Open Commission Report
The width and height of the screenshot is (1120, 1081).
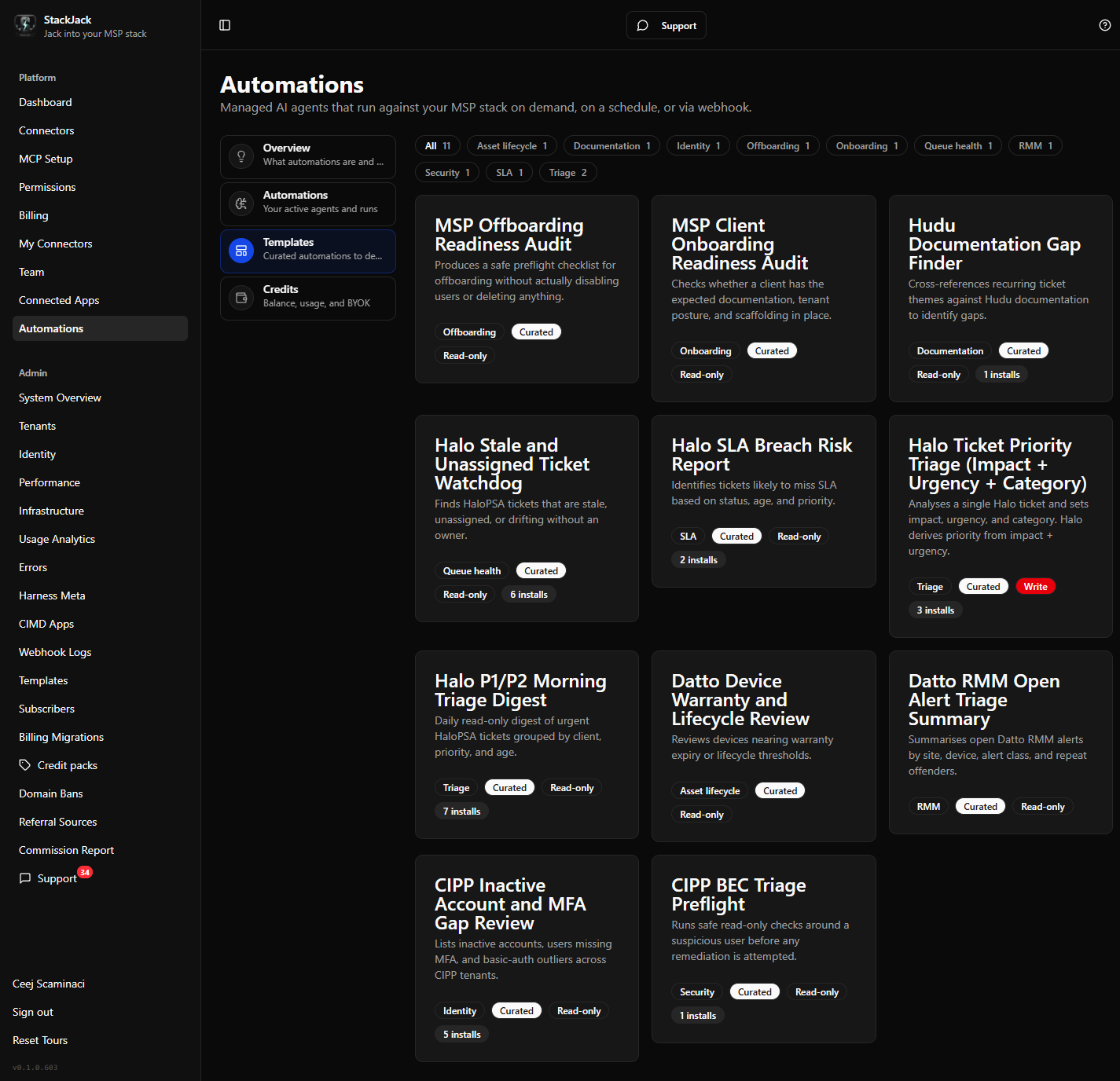tap(100, 850)
